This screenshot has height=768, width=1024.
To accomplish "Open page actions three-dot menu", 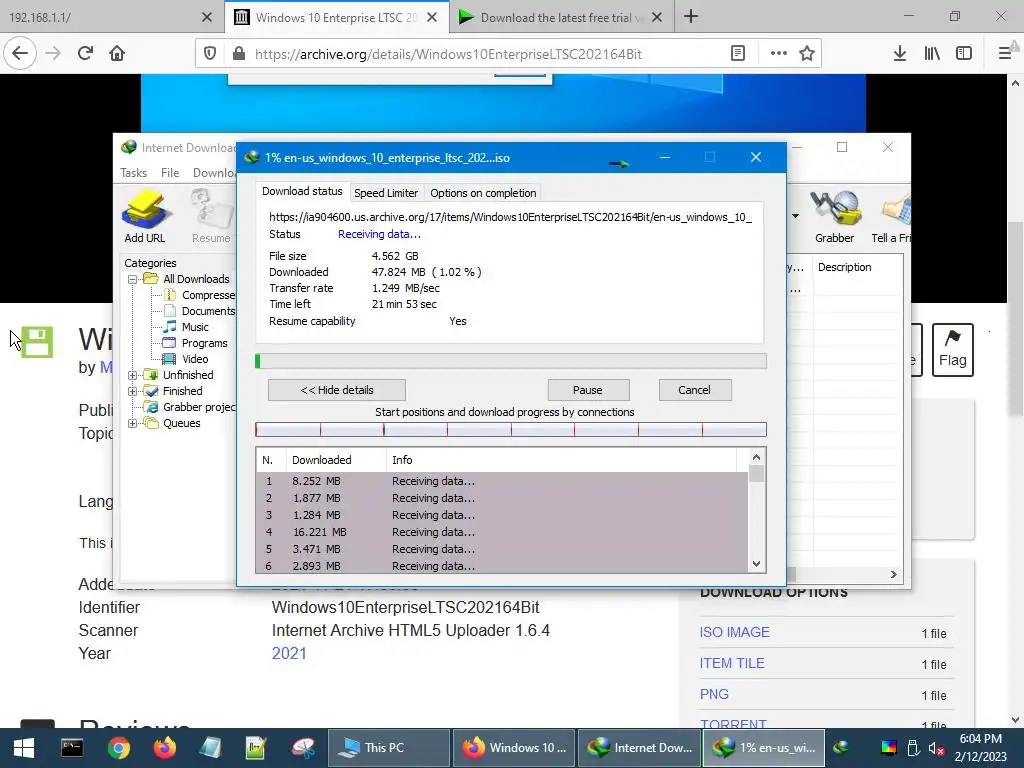I will [x=778, y=54].
